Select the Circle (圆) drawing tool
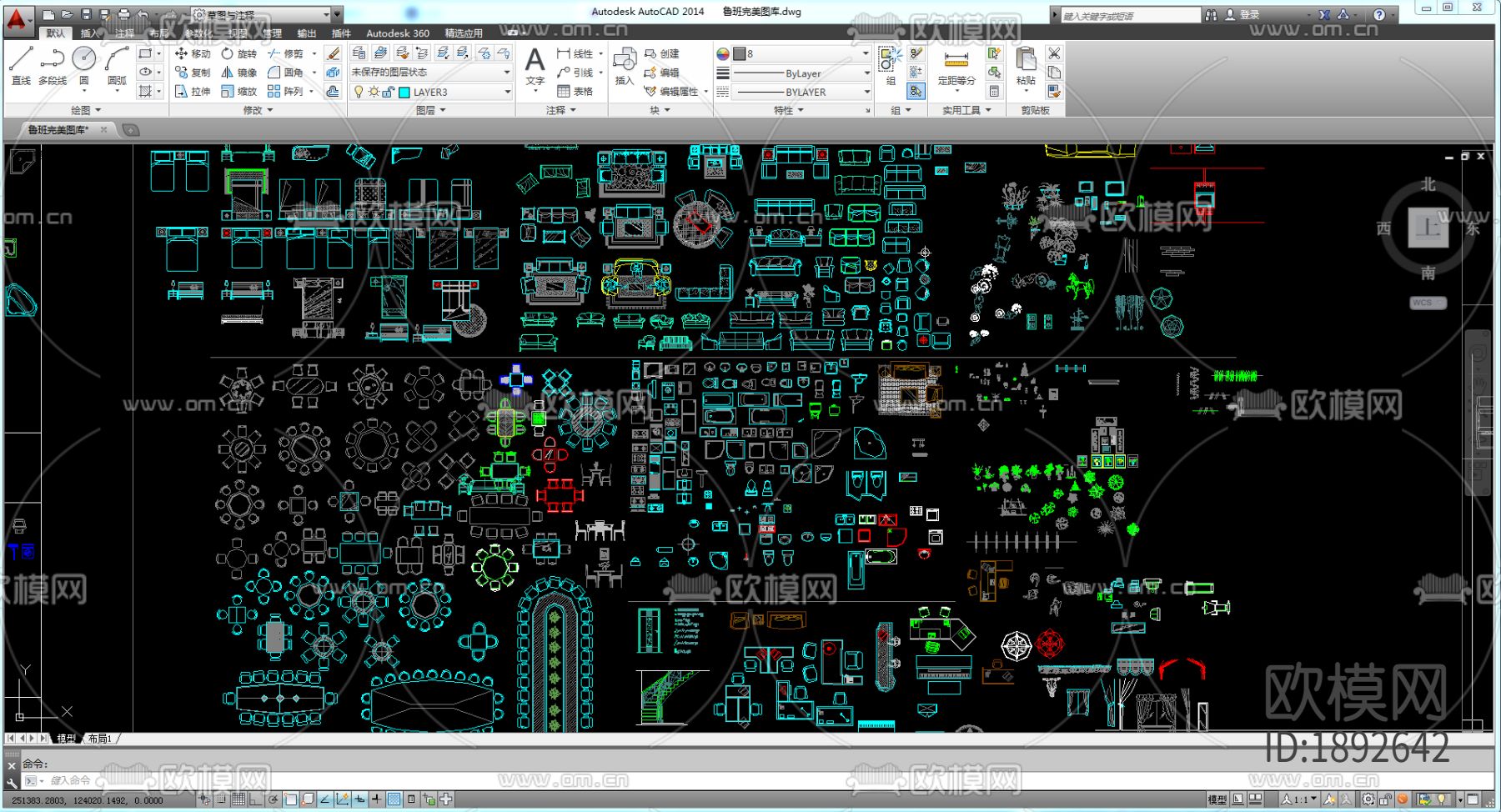 [x=83, y=65]
